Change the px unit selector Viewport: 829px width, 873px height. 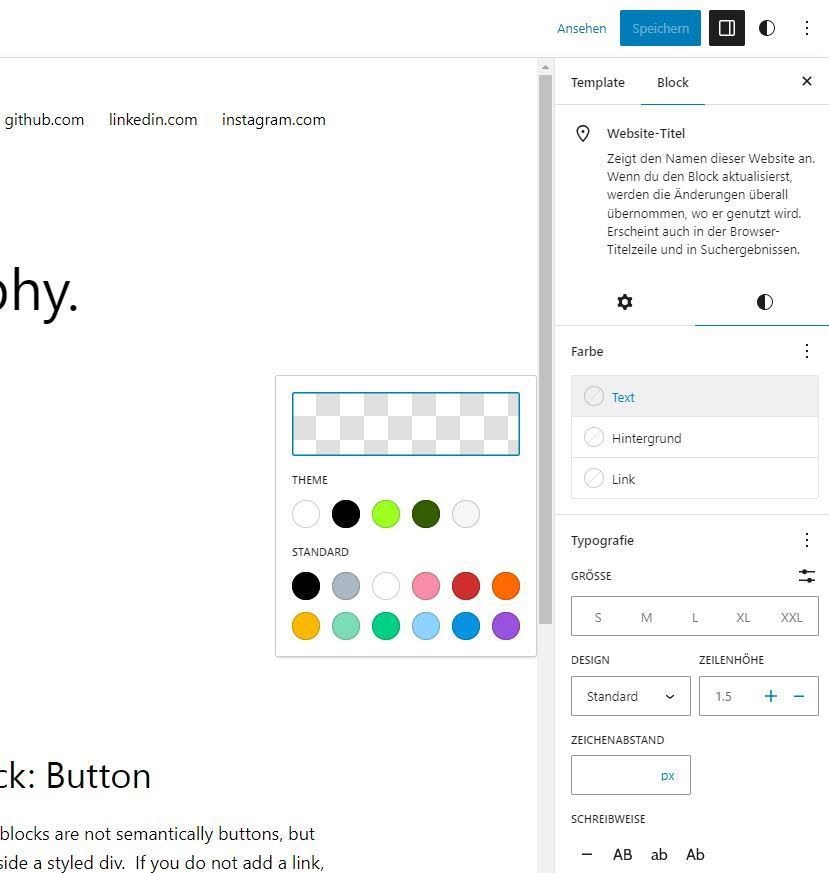point(668,776)
